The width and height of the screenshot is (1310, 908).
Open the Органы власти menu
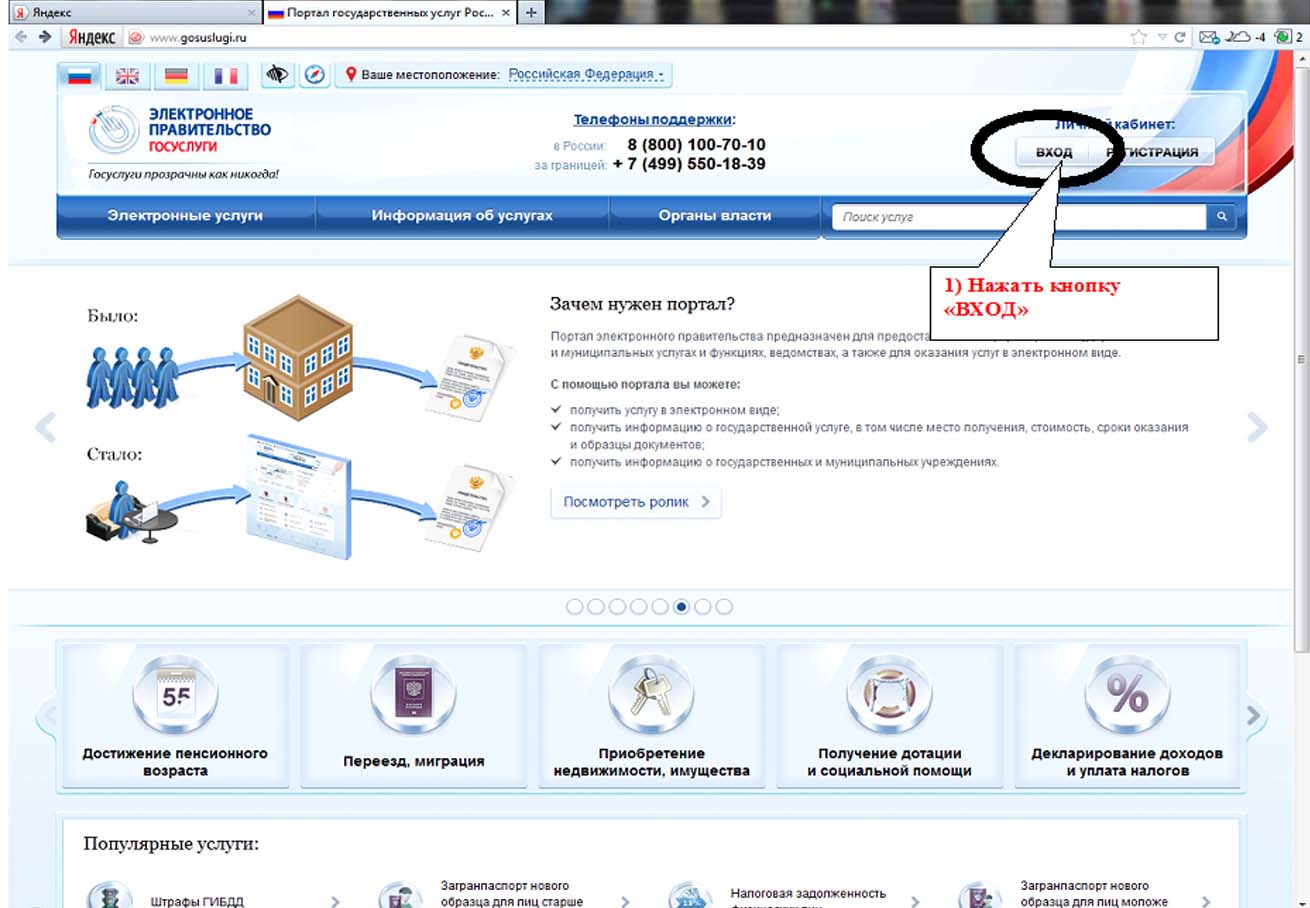pyautogui.click(x=715, y=215)
